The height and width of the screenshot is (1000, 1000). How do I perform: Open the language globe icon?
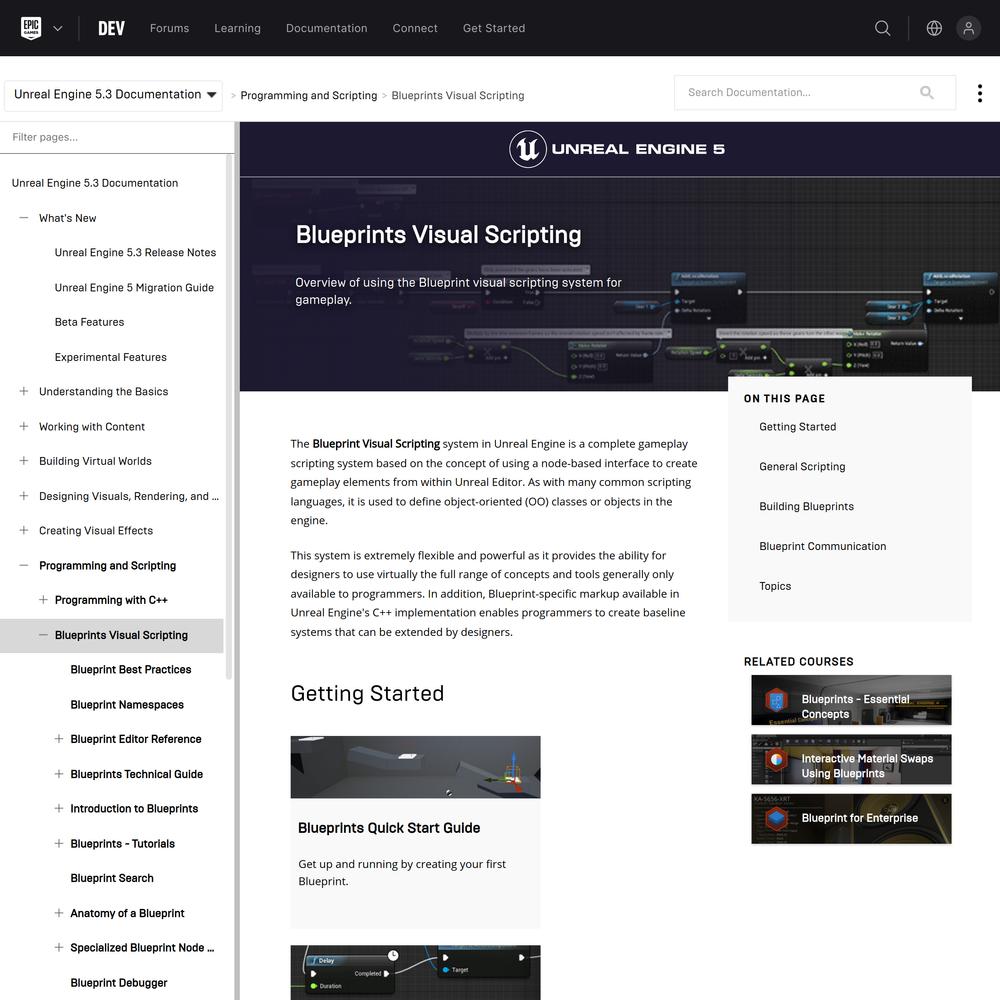(x=934, y=28)
